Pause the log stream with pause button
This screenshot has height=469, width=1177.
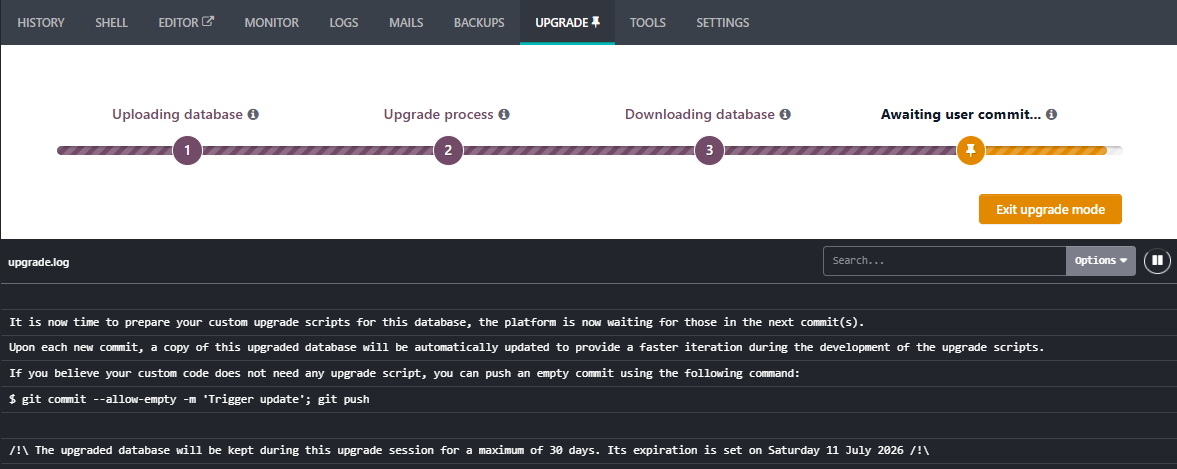pyautogui.click(x=1157, y=260)
